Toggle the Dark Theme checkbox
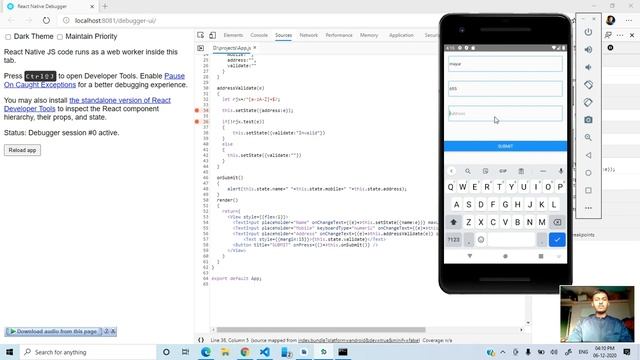This screenshot has height=360, width=640. (x=8, y=37)
